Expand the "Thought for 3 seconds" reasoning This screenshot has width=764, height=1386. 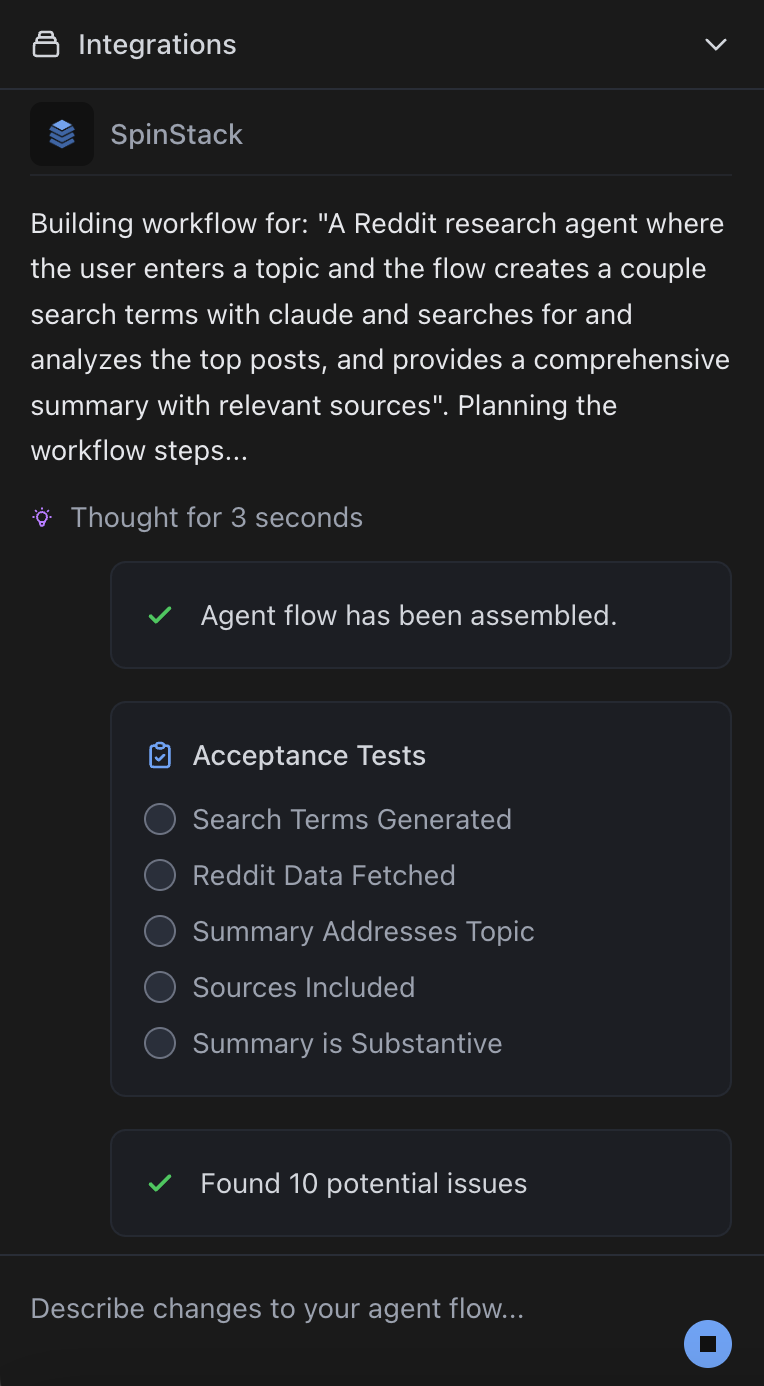[216, 517]
